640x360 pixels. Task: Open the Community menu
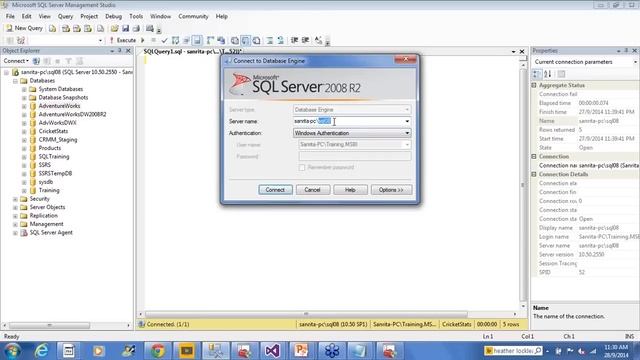pos(193,16)
